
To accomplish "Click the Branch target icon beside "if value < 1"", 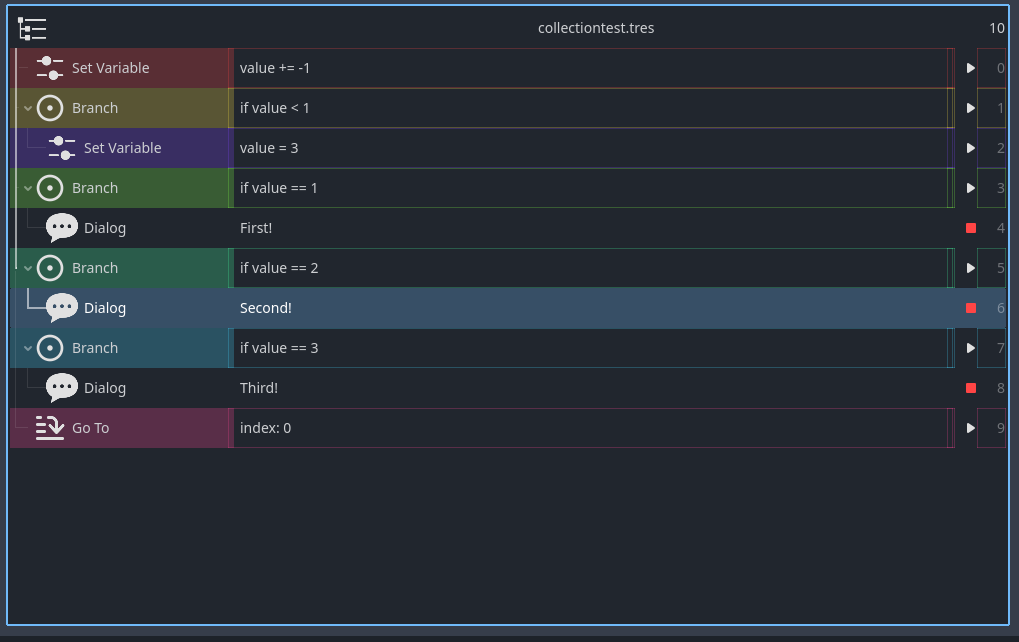I will point(49,107).
